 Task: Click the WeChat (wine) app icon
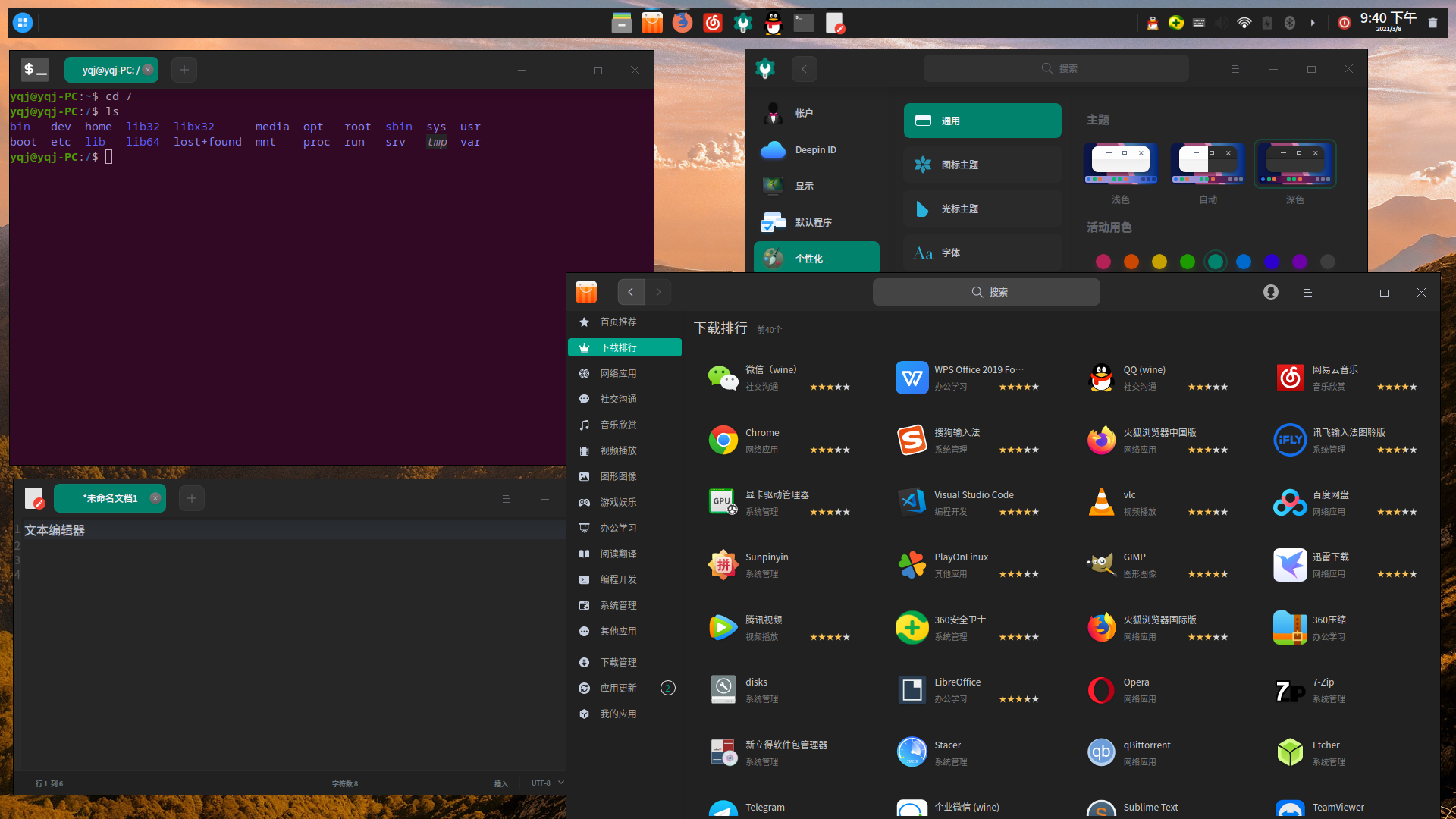click(723, 377)
